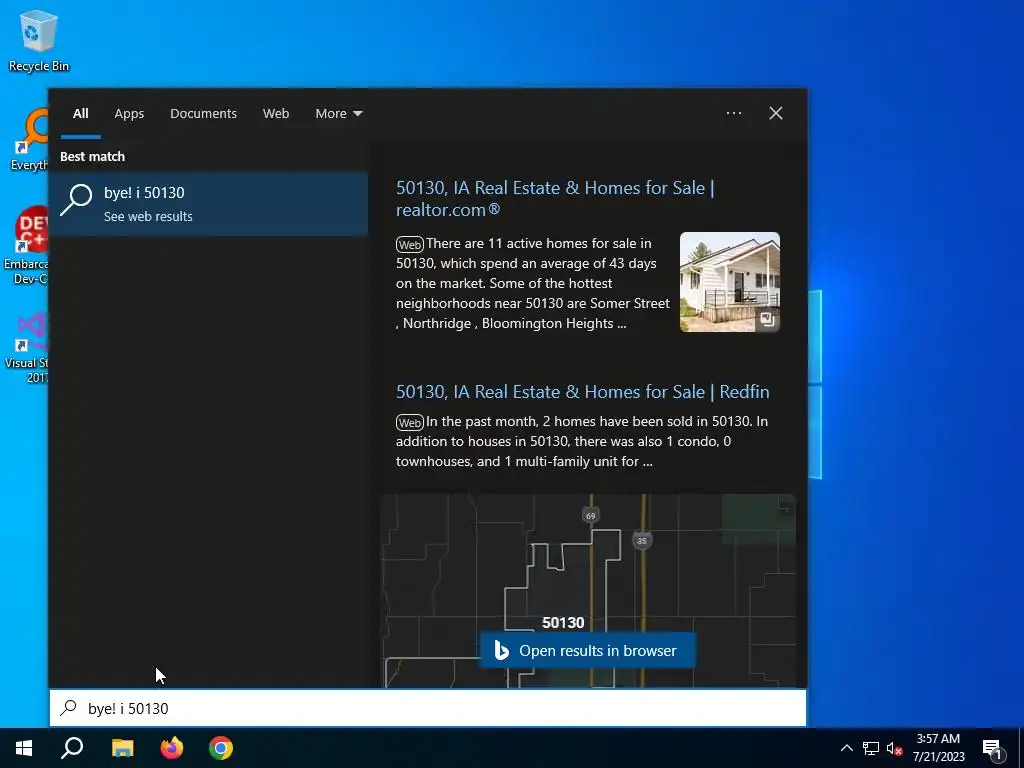Switch to the Documents tab
Image resolution: width=1024 pixels, height=768 pixels.
[203, 113]
